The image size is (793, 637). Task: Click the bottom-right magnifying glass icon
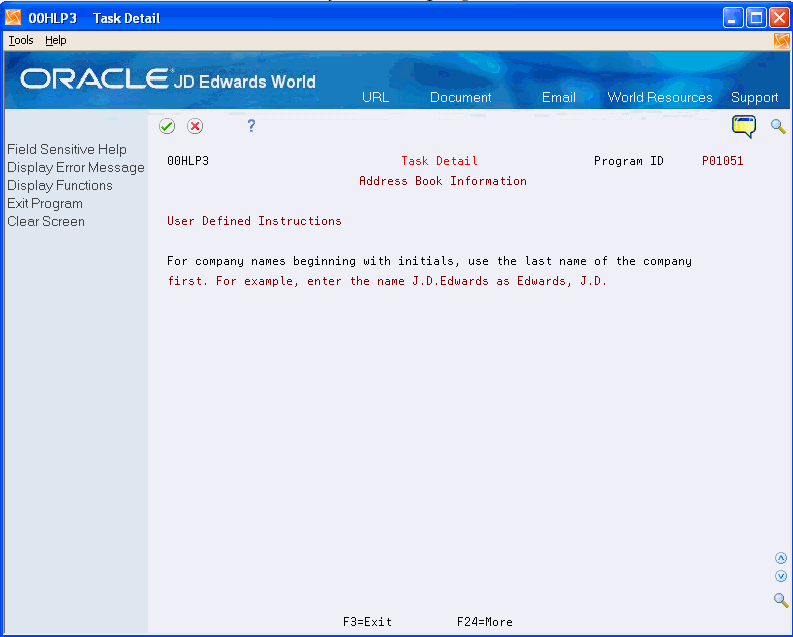tap(781, 600)
